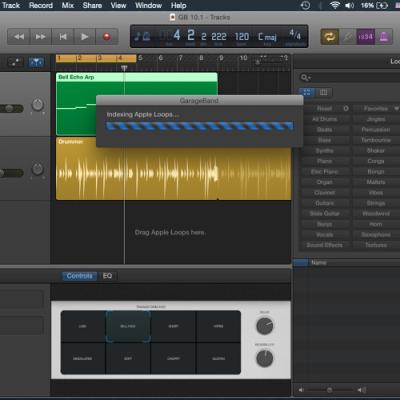Click the battery status icon
The height and width of the screenshot is (400, 400).
pos(382,5)
